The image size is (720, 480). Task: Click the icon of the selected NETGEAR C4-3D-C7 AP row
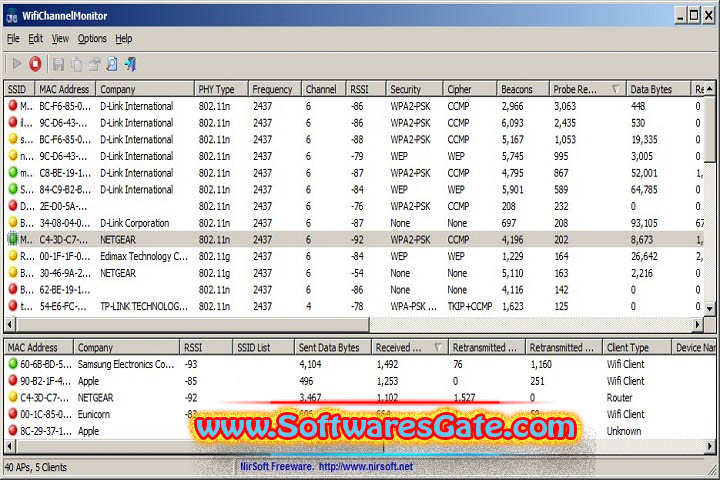point(13,239)
